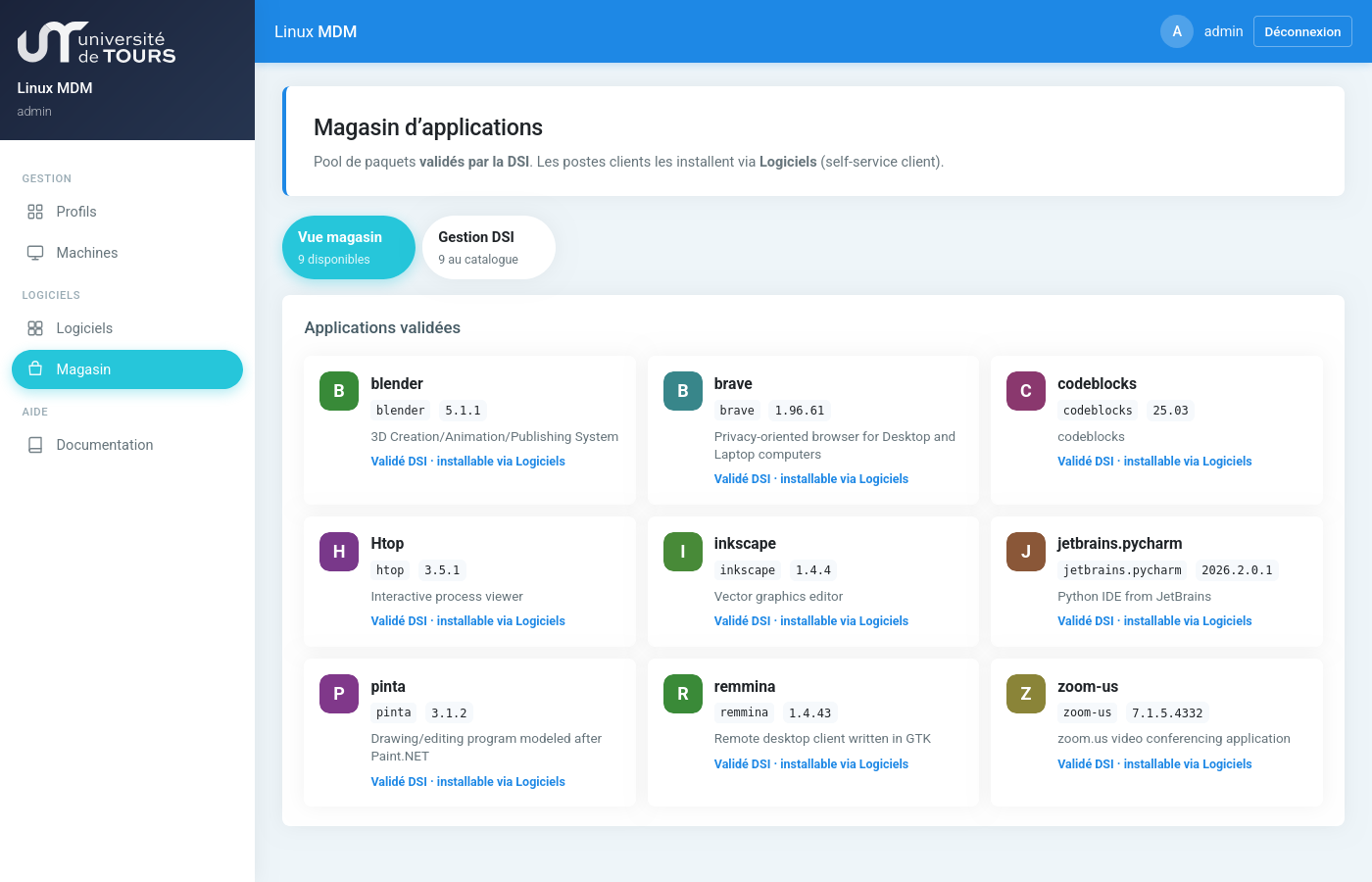Click the pycharm version tag 2026.2.0.1
Image resolution: width=1372 pixels, height=882 pixels.
pyautogui.click(x=1237, y=570)
